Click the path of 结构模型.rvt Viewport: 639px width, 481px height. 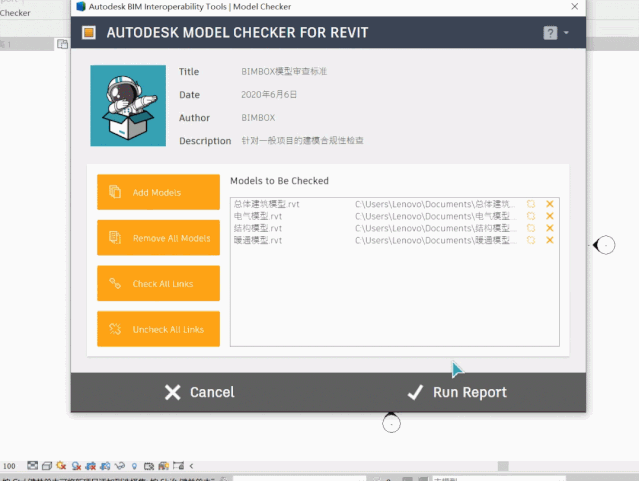click(435, 228)
